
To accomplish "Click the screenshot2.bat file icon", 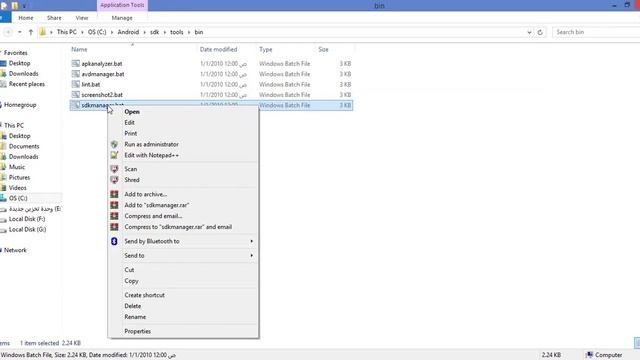I will [76, 95].
